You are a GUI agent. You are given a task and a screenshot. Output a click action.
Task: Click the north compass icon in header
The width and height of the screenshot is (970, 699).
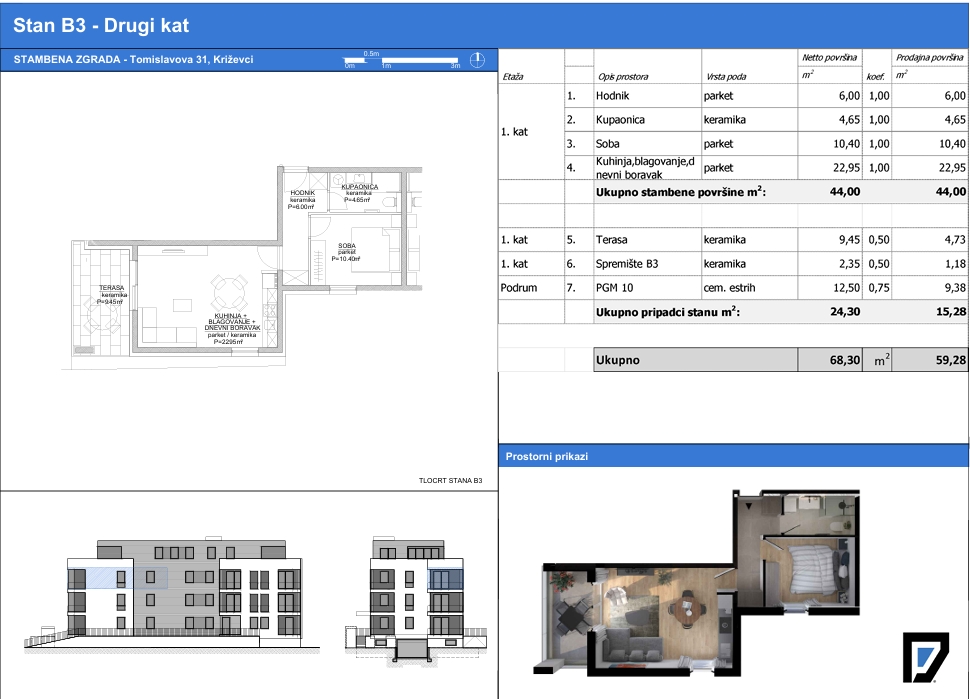click(477, 60)
